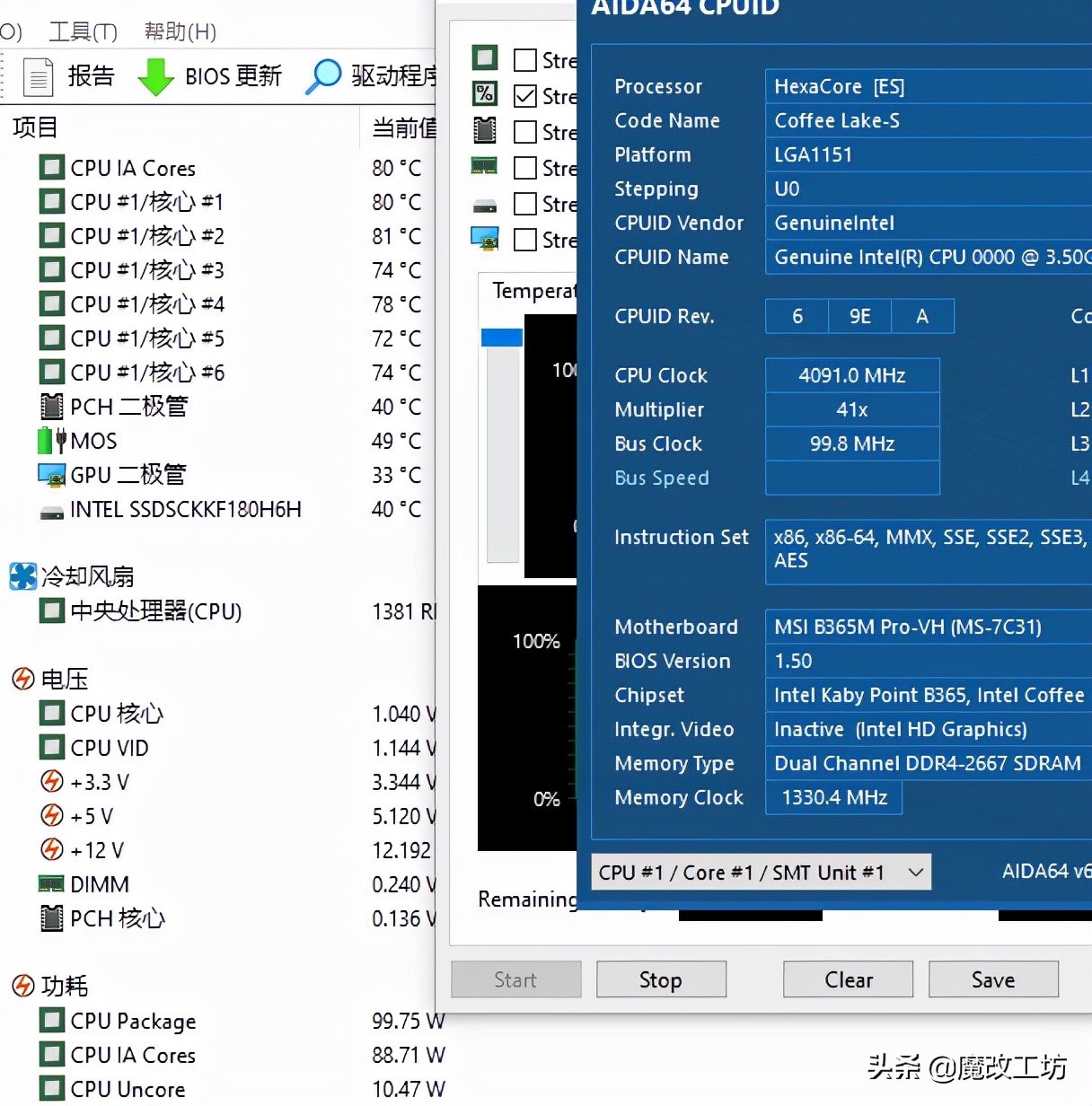Click the blue temperature graph scale slider

[x=502, y=338]
